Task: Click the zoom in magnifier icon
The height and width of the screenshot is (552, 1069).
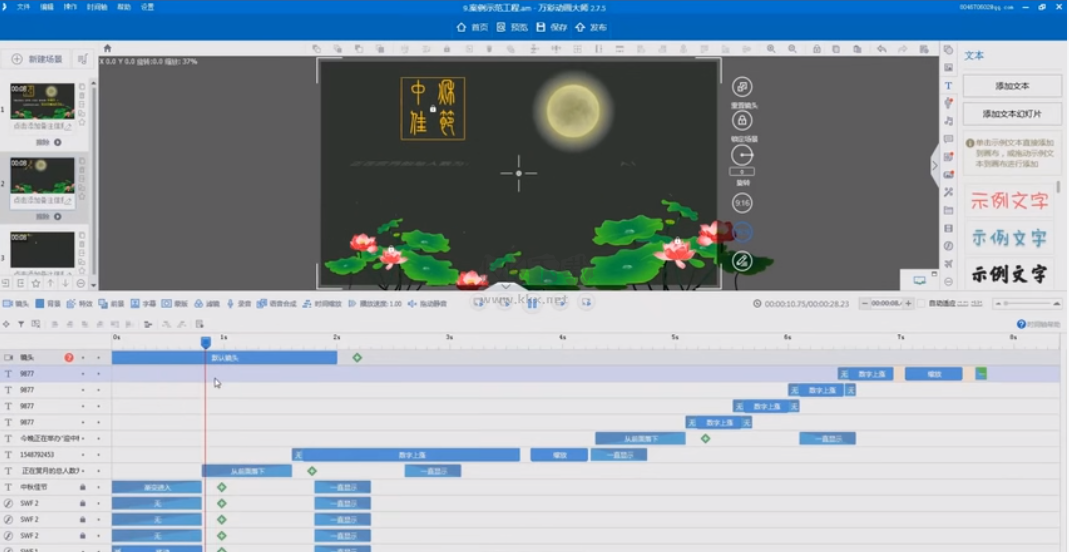Action: coord(771,49)
